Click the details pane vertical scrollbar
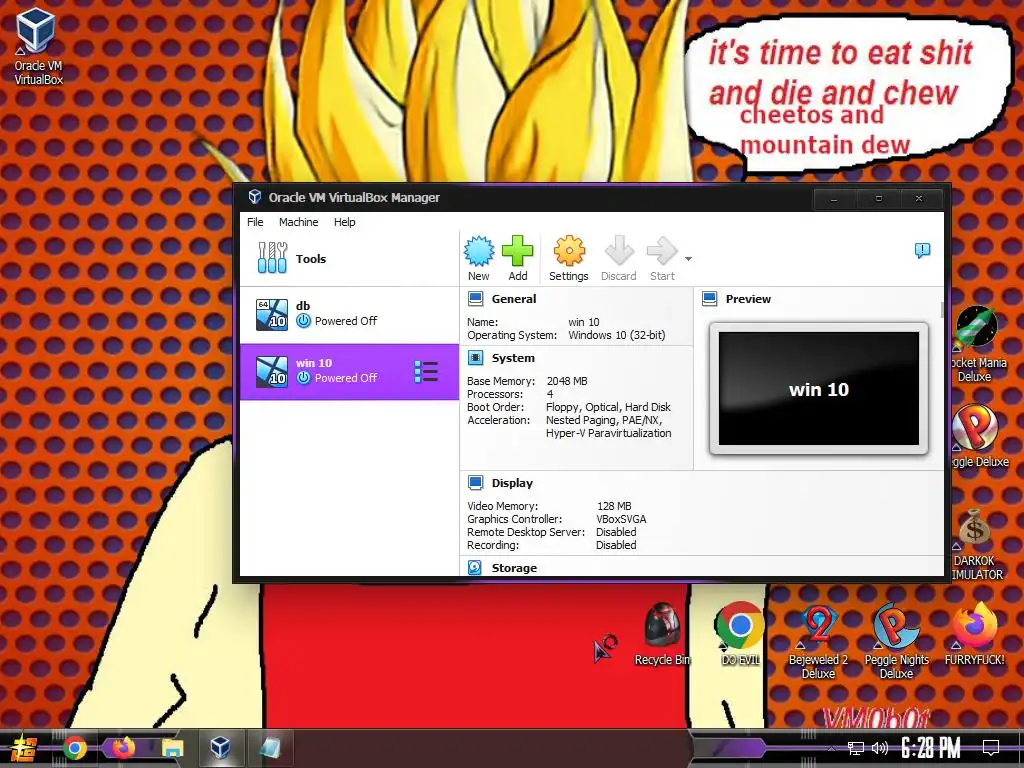This screenshot has height=768, width=1024. pos(942,310)
